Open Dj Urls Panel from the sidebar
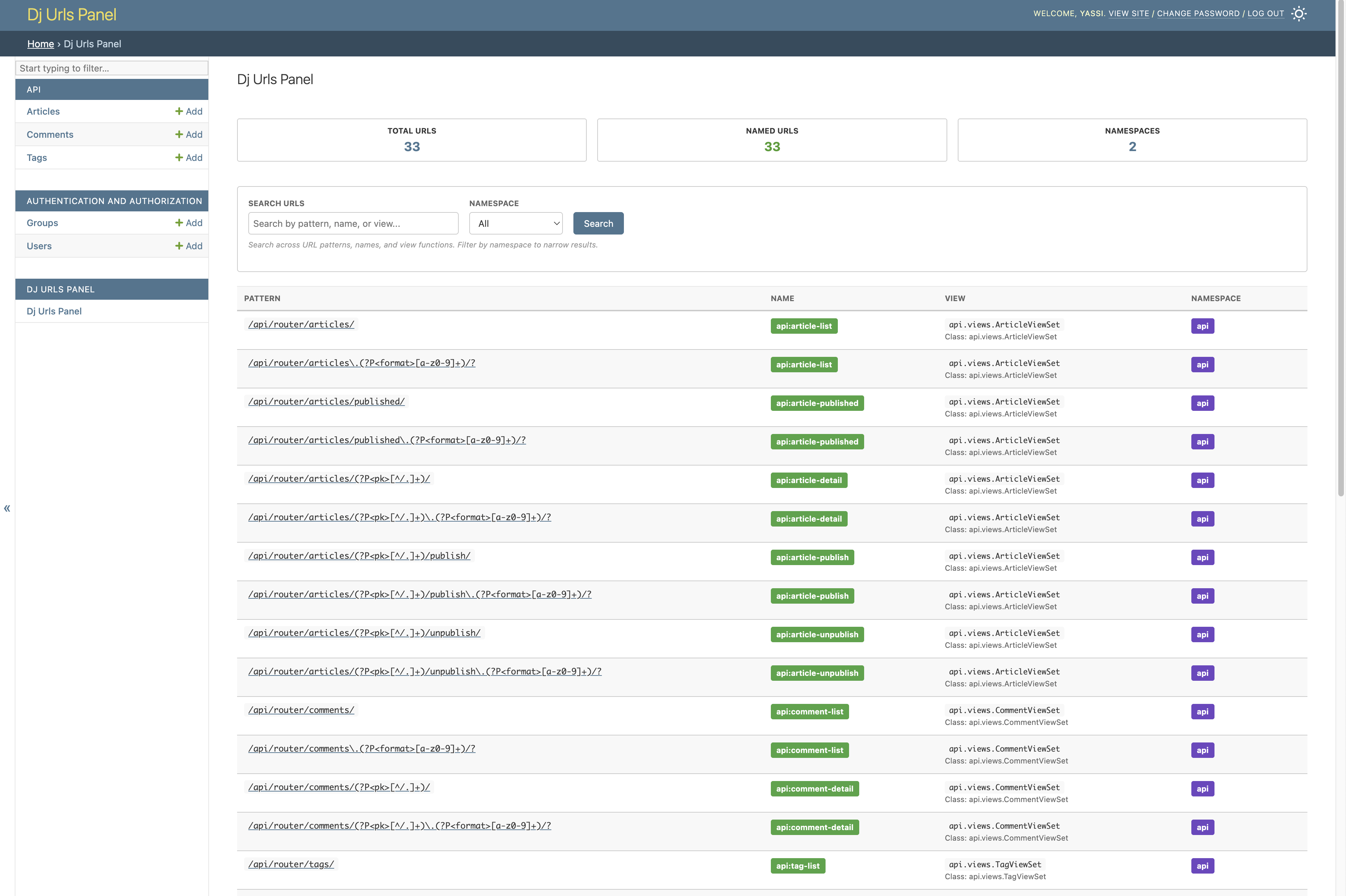The image size is (1346, 896). pyautogui.click(x=54, y=311)
